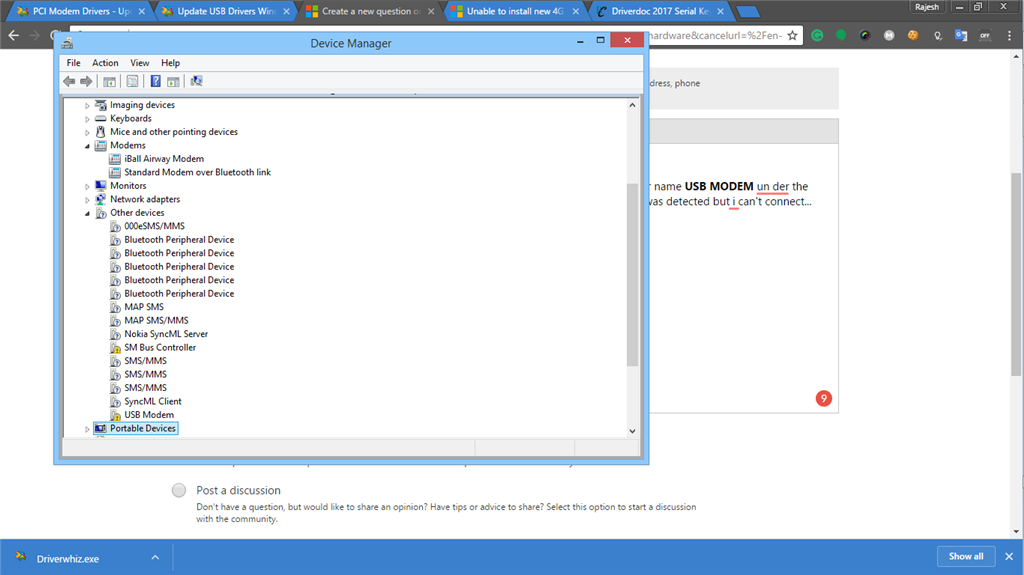The height and width of the screenshot is (575, 1024).
Task: Open Driverwhiz.exe download options chevron
Action: point(155,557)
